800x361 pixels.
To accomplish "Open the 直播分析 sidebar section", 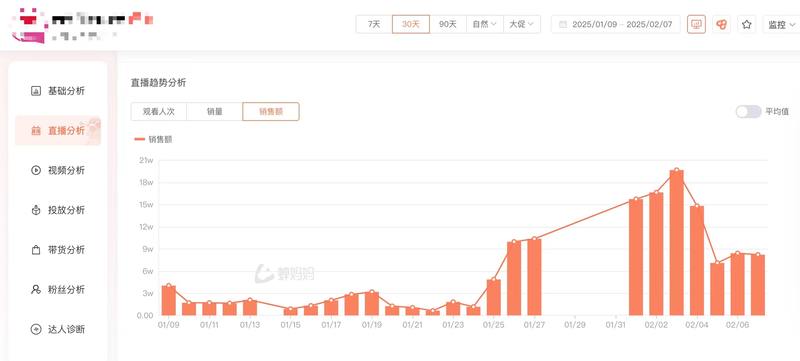I will 58,131.
